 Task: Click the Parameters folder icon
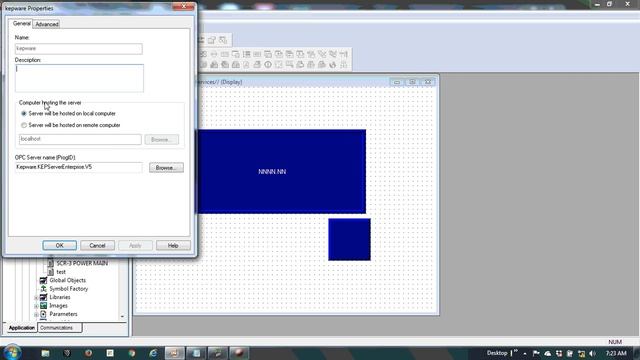pos(43,314)
